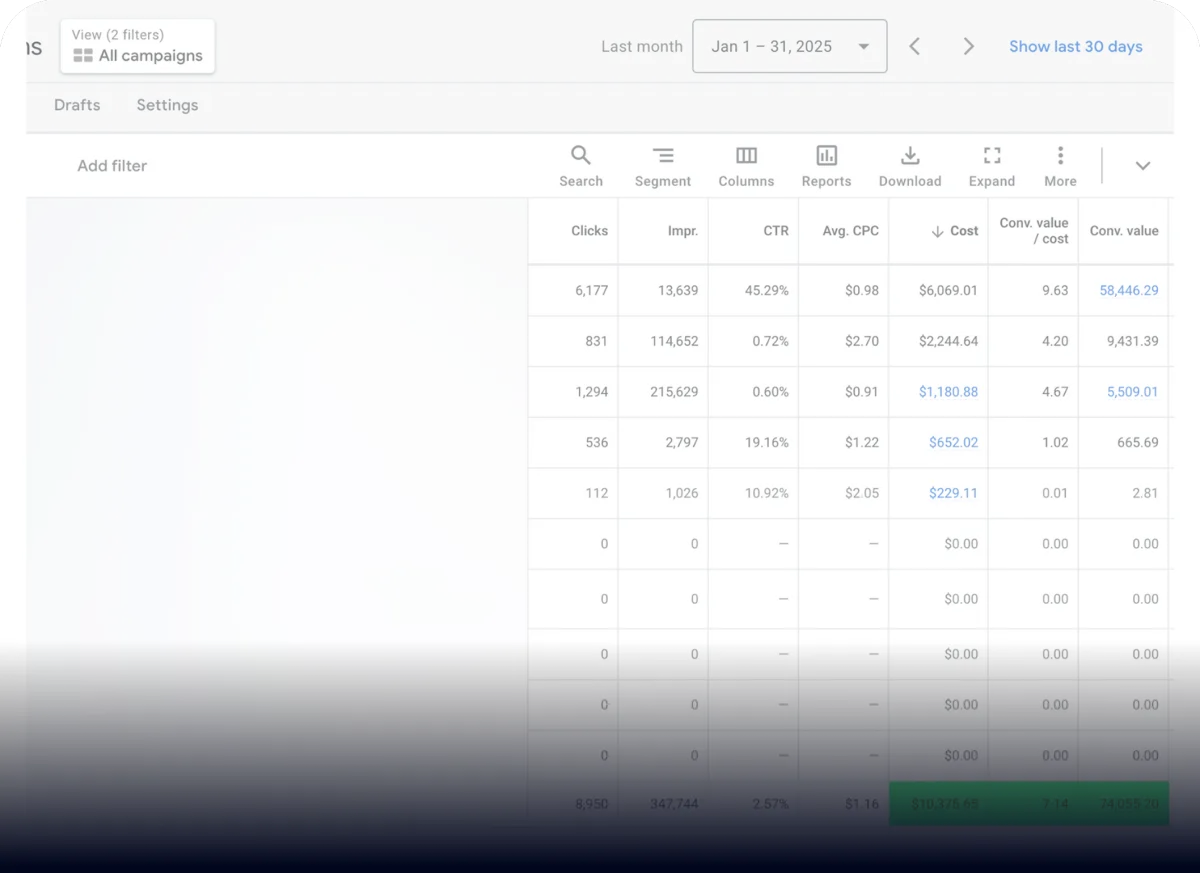This screenshot has width=1200, height=873.
Task: Click the Show last 30 days link
Action: tap(1076, 46)
